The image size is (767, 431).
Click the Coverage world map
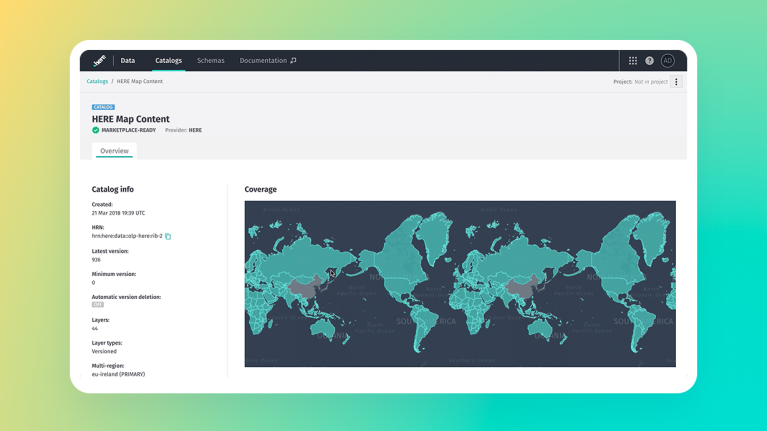click(x=460, y=284)
